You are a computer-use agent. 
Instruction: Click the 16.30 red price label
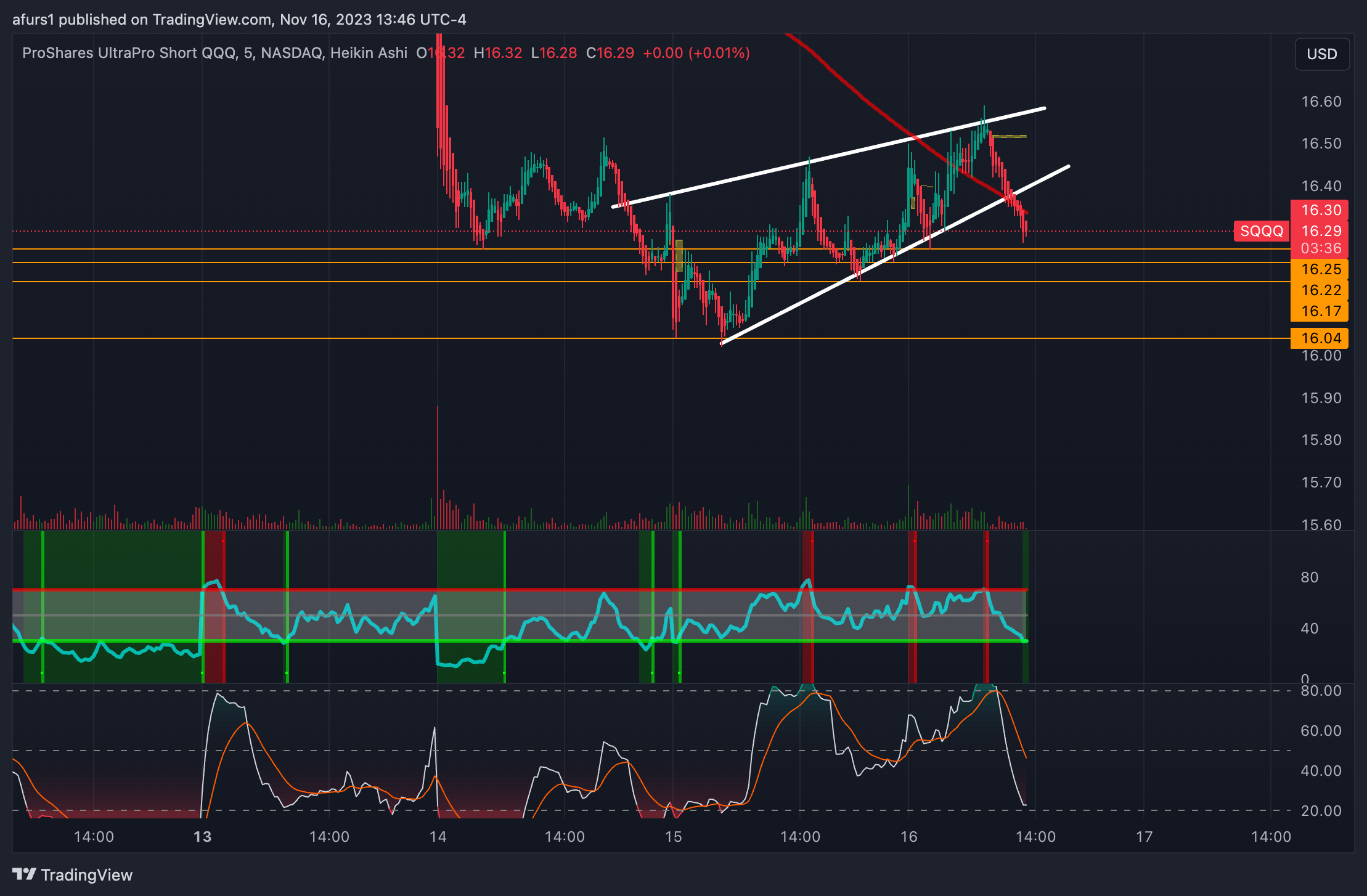pyautogui.click(x=1320, y=210)
